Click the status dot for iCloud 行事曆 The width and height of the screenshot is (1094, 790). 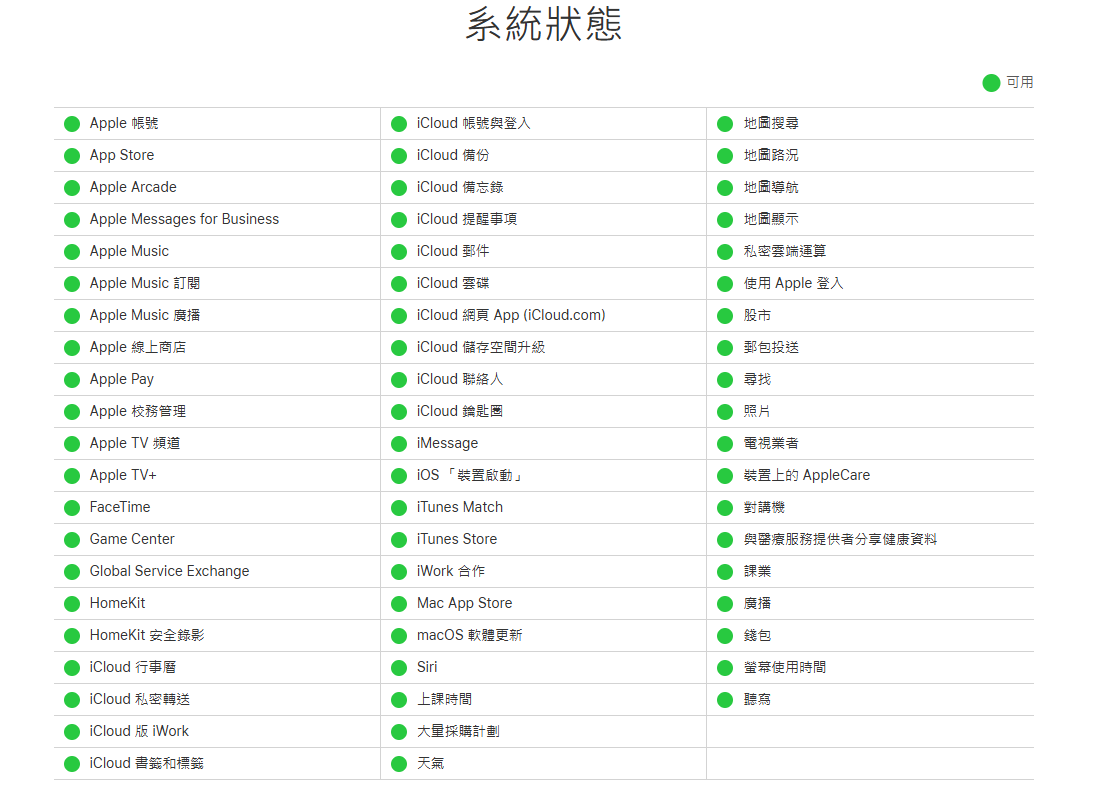pyautogui.click(x=72, y=668)
